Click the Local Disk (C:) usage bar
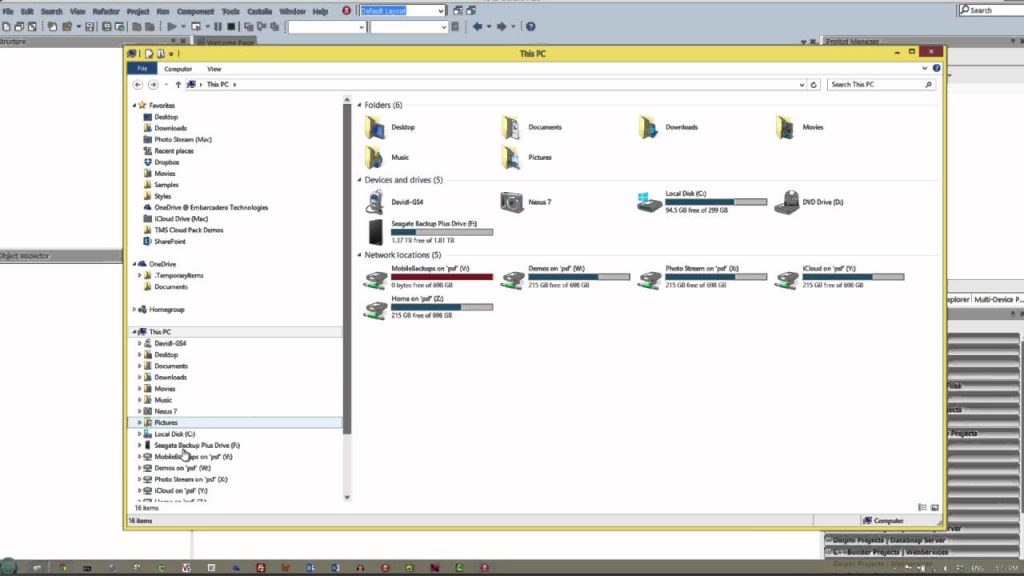The width and height of the screenshot is (1024, 576). 716,204
